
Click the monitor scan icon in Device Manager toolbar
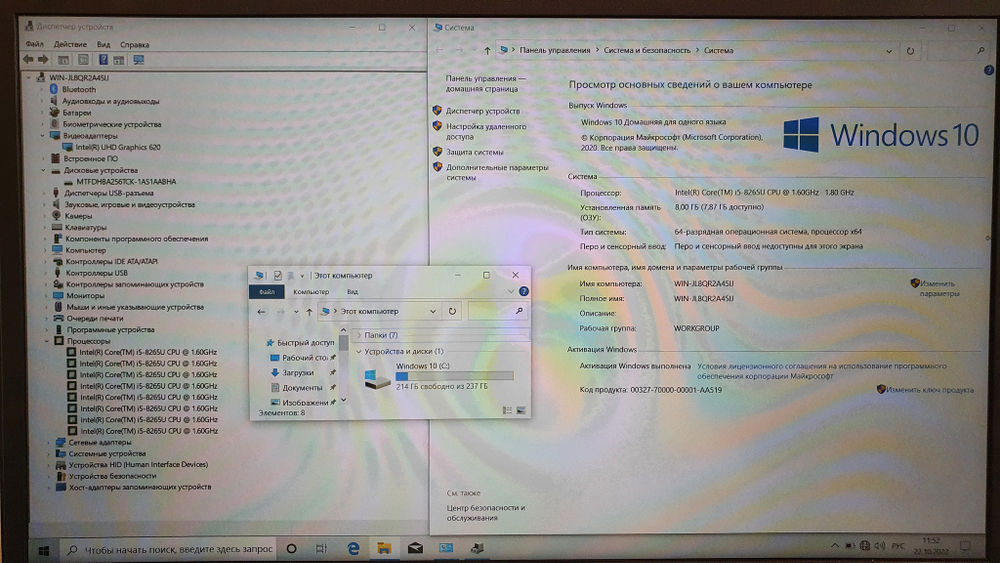click(138, 59)
